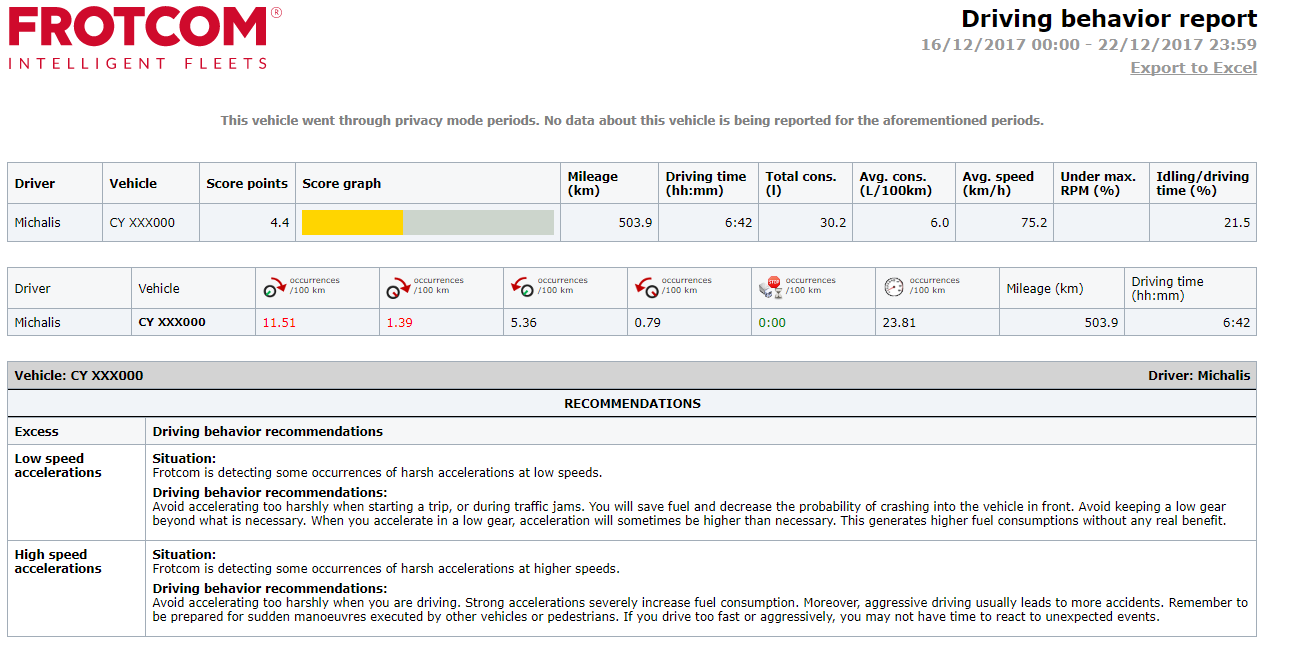Open the bold CY XXX000 vehicle entry

click(172, 323)
